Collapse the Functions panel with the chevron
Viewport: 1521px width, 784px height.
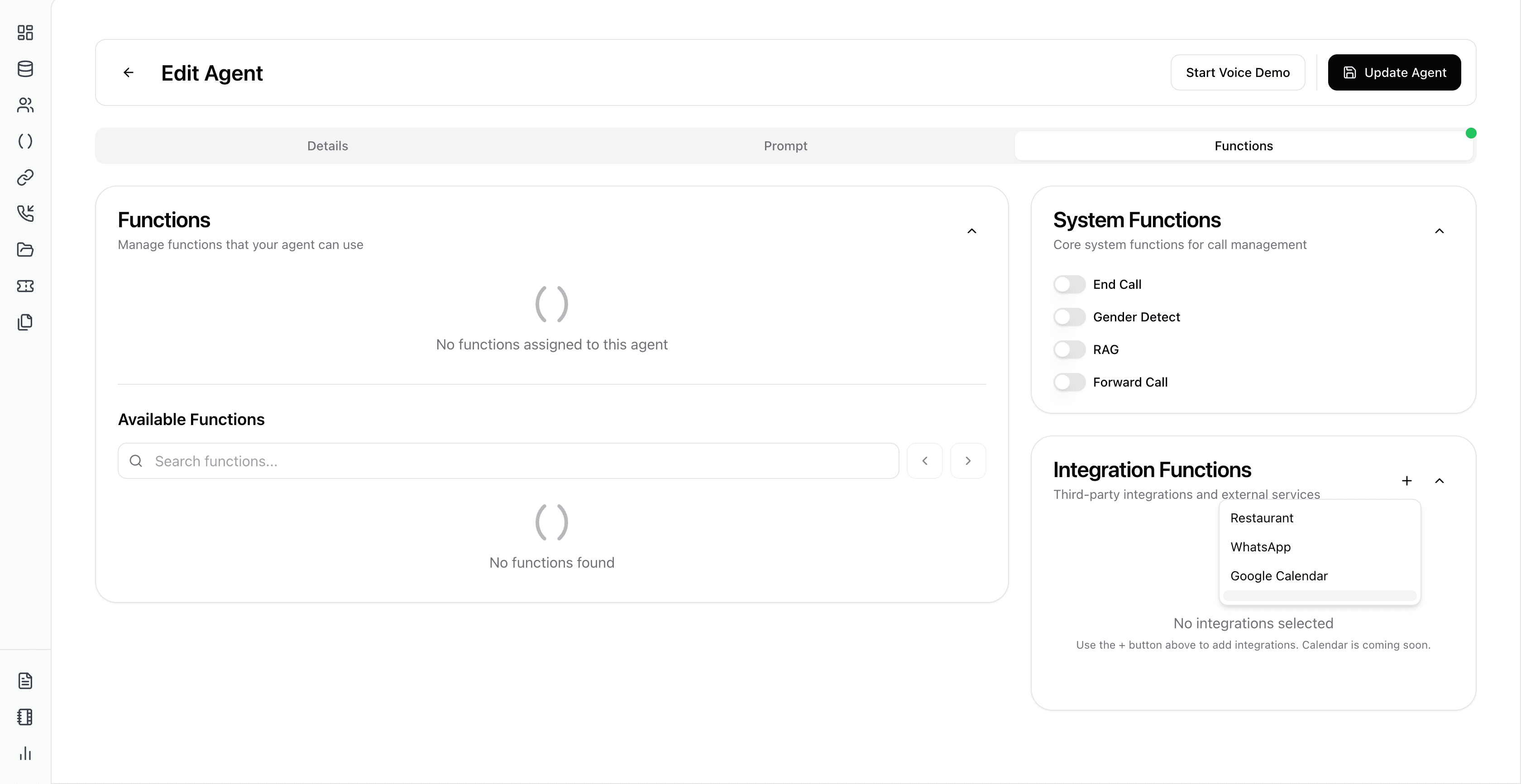[x=972, y=230]
